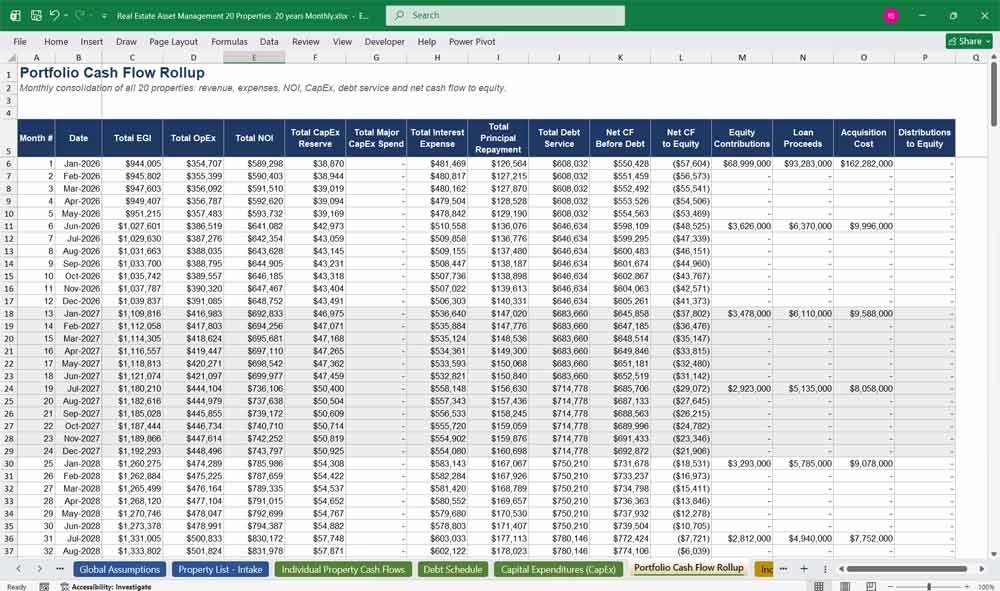Screen dimensions: 1000x591
Task: Open the View ribbon tab
Action: 342,41
